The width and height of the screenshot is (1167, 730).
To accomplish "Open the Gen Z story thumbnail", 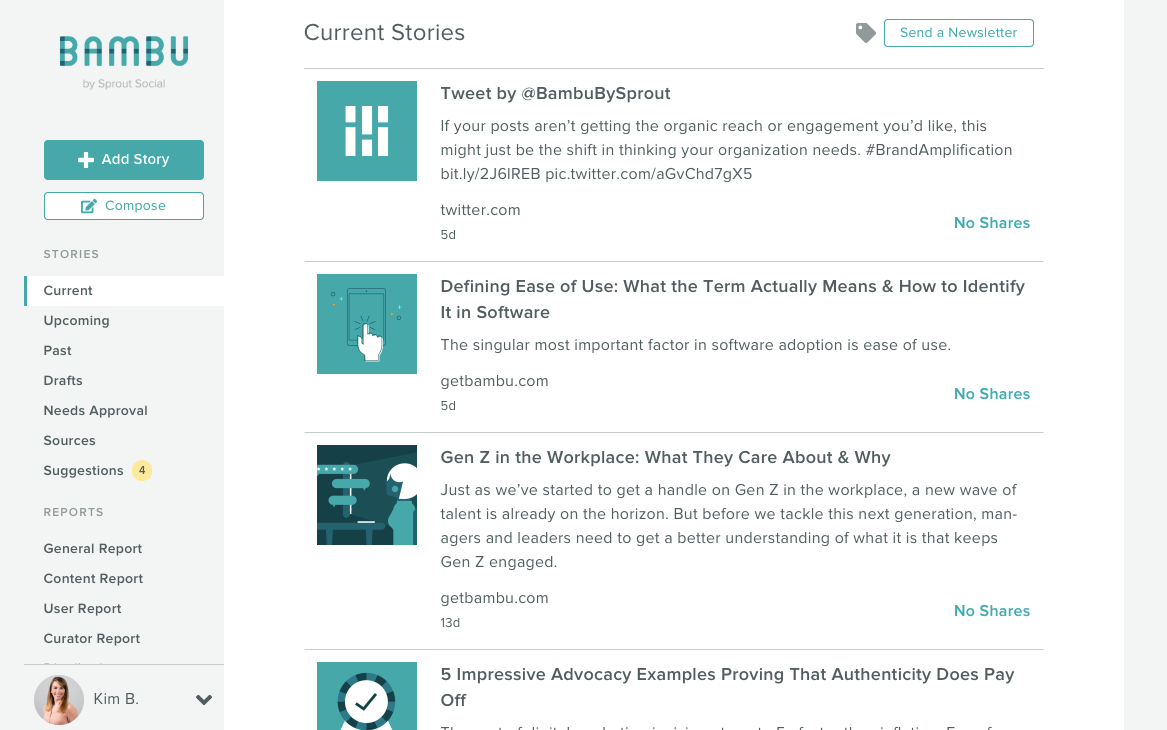I will coord(367,495).
